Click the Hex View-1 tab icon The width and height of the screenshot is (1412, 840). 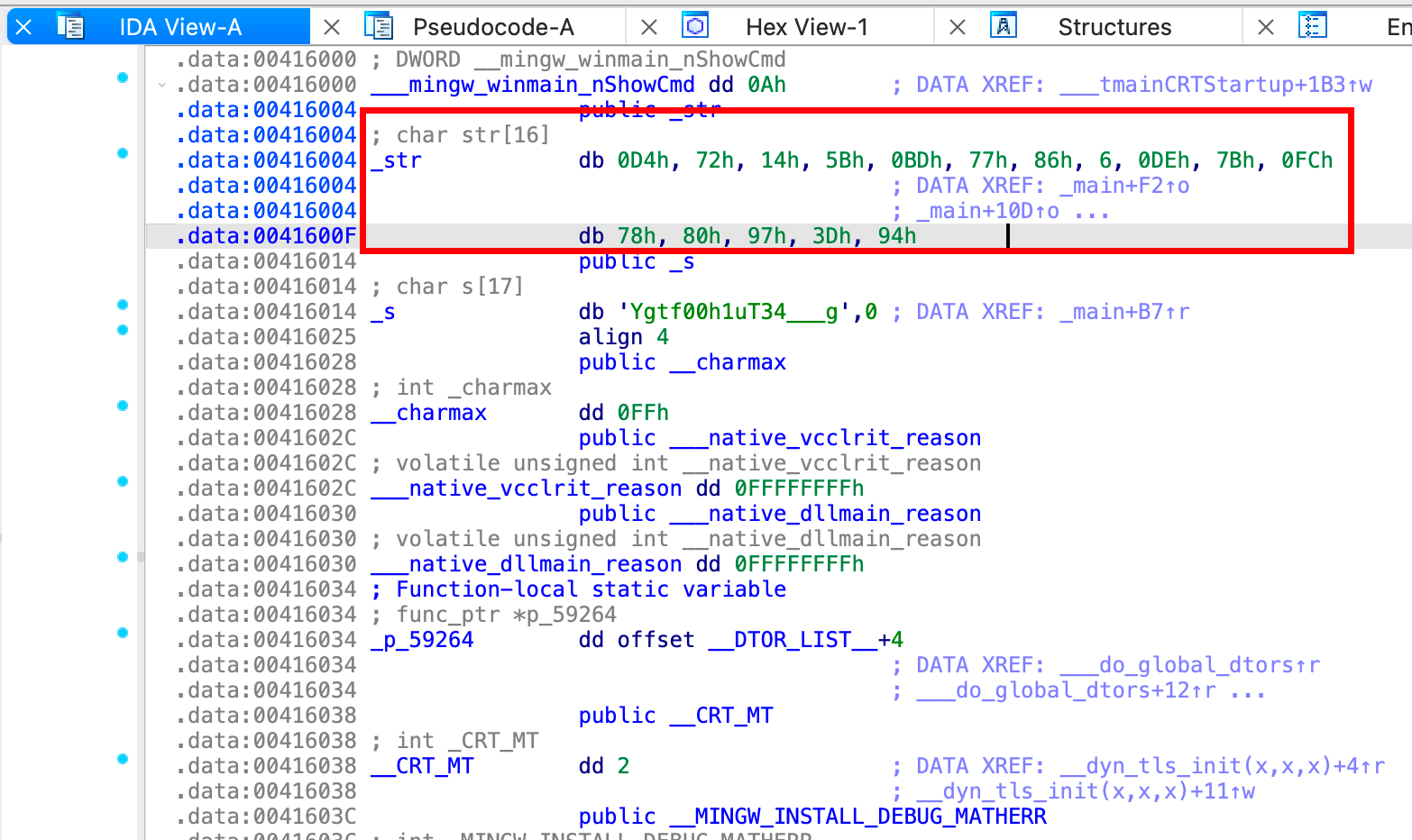695,26
